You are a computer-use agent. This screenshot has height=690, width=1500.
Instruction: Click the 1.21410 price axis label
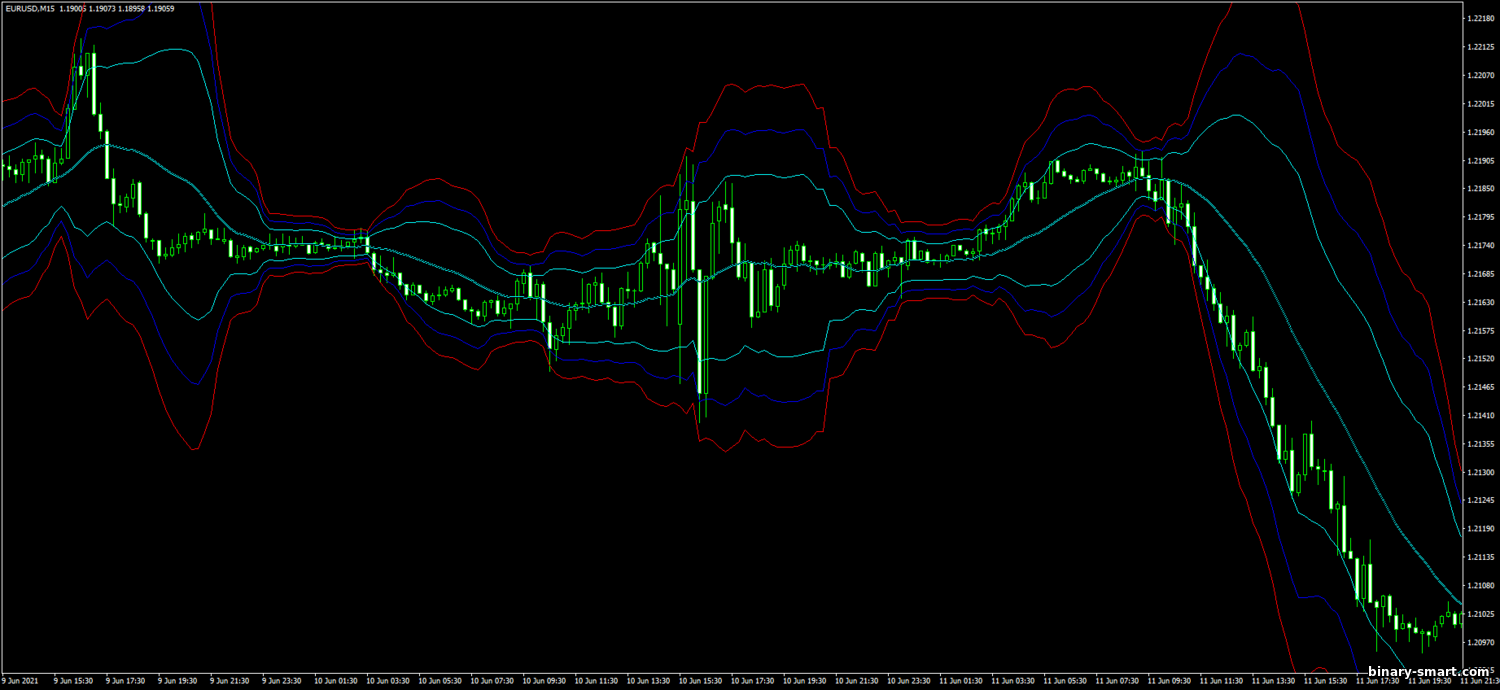point(1481,415)
